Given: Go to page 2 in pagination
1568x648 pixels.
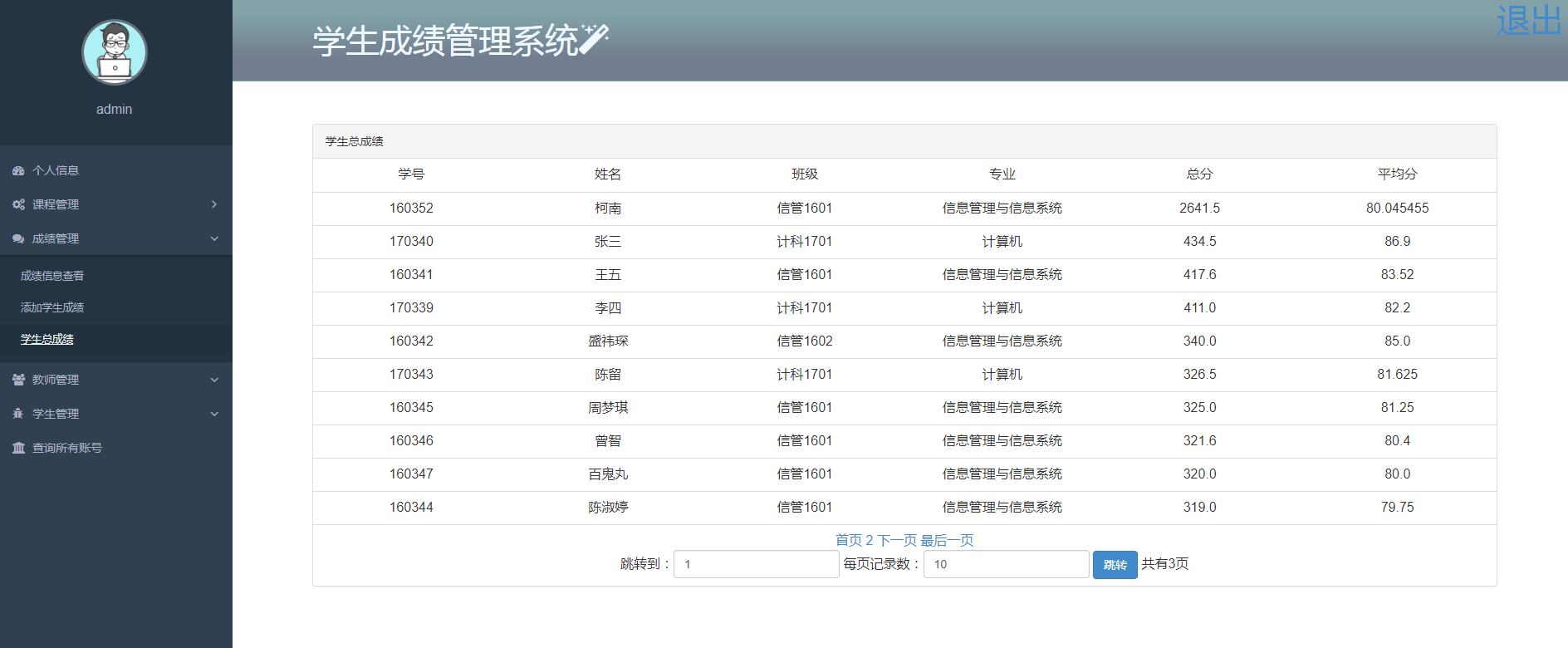Looking at the screenshot, I should point(870,540).
